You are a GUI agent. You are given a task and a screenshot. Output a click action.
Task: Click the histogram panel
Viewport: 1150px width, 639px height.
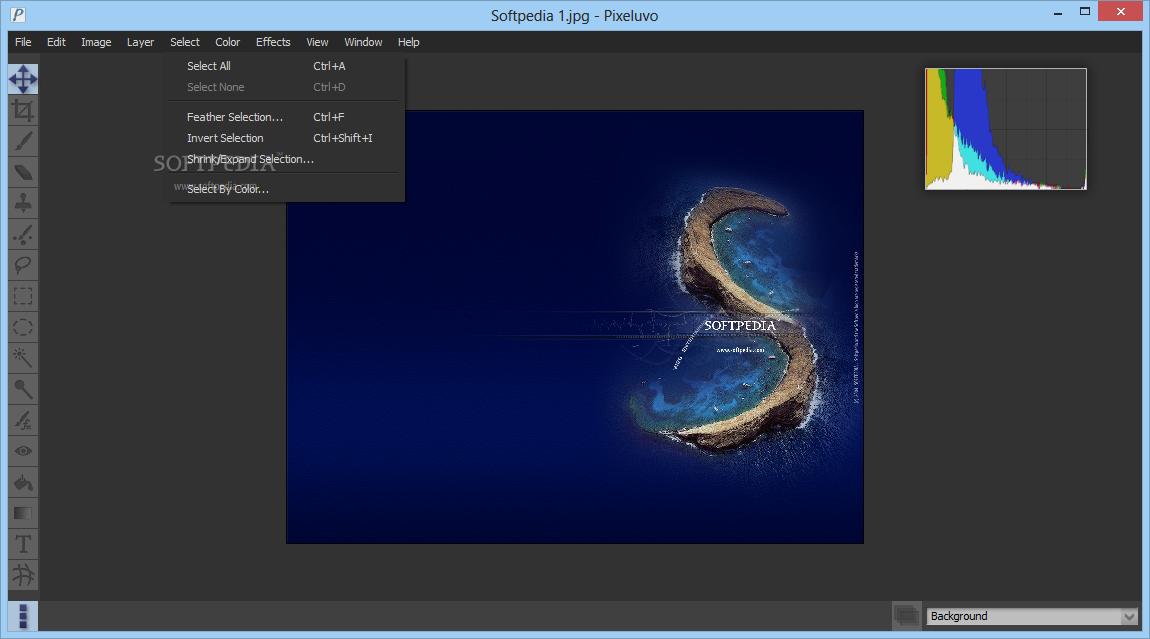point(1006,129)
